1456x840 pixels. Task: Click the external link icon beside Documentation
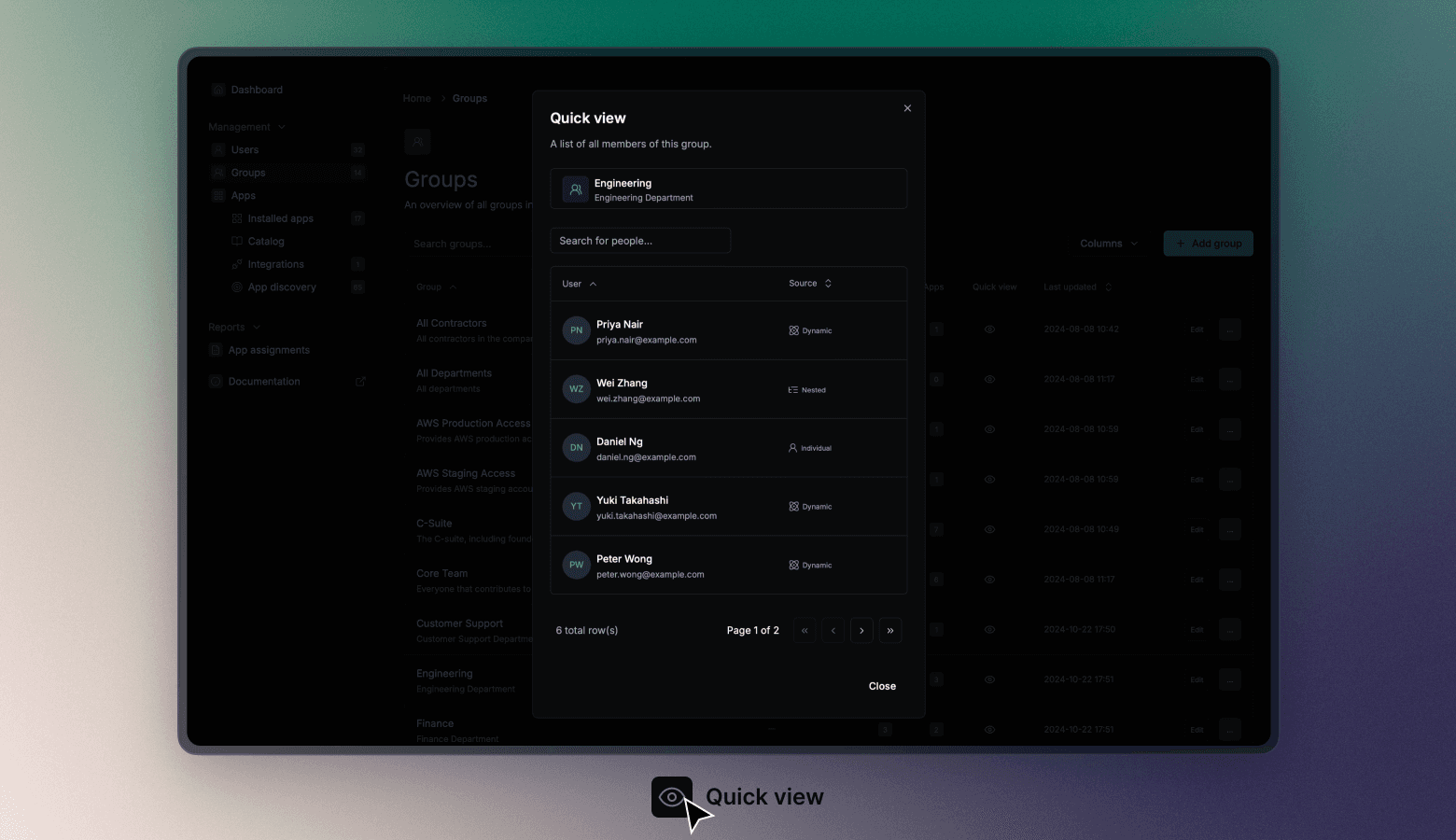(360, 382)
